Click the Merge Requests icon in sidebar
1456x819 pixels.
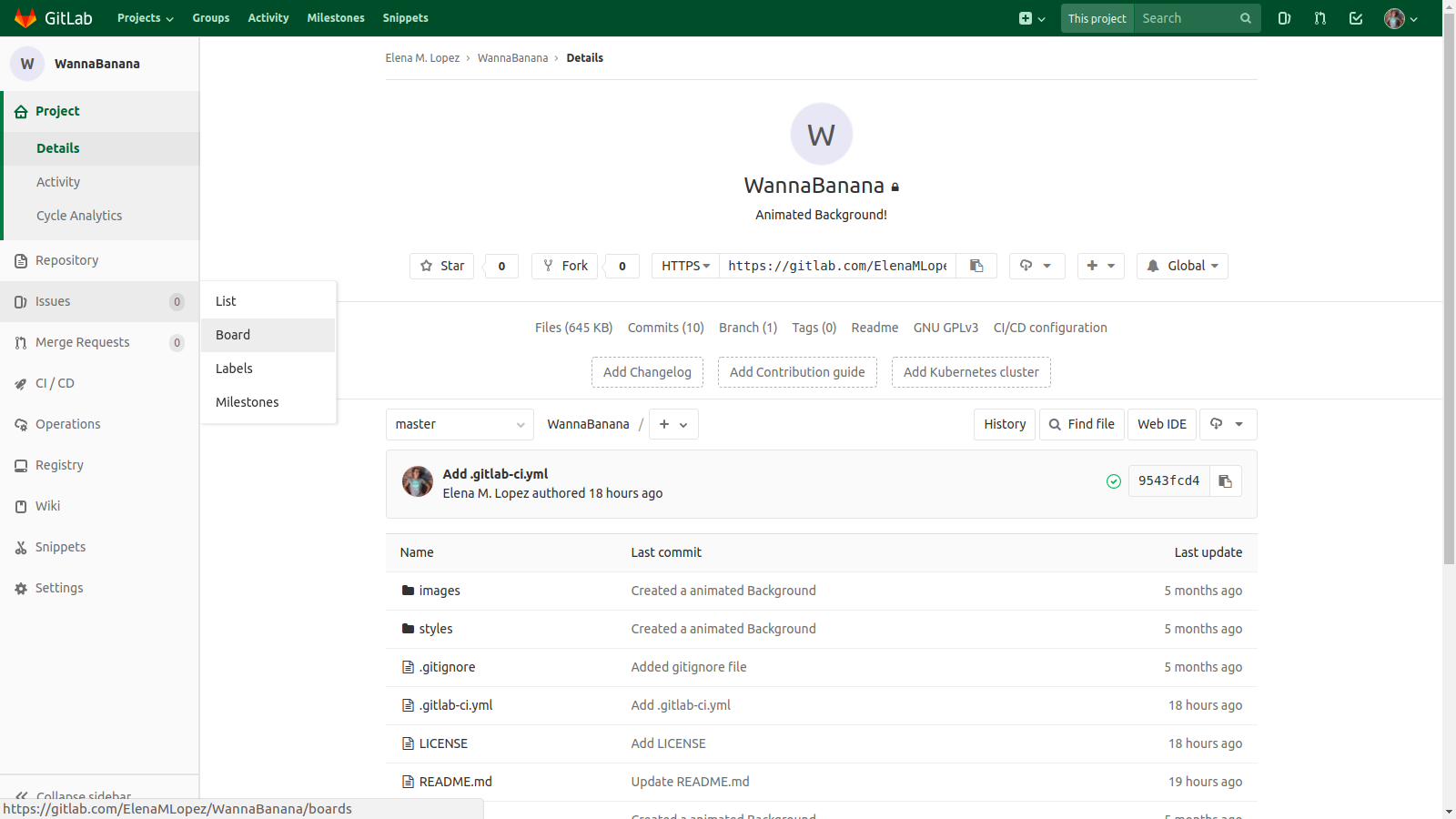(21, 342)
